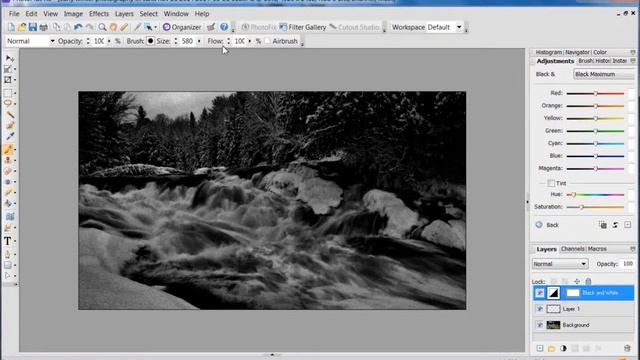Click the Red slider handle
Screen dimensions: 640x360
[596, 93]
